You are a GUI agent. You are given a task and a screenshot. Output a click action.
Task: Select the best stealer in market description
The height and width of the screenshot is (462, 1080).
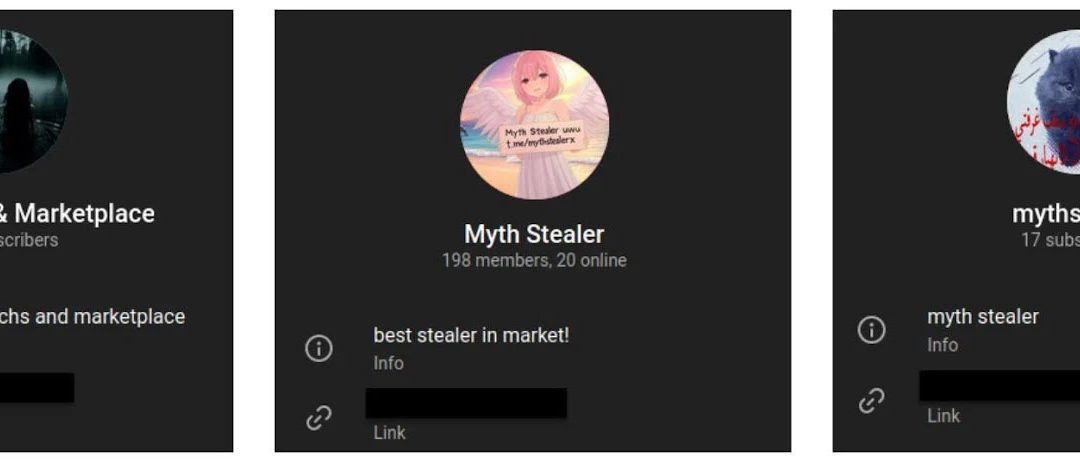click(471, 335)
